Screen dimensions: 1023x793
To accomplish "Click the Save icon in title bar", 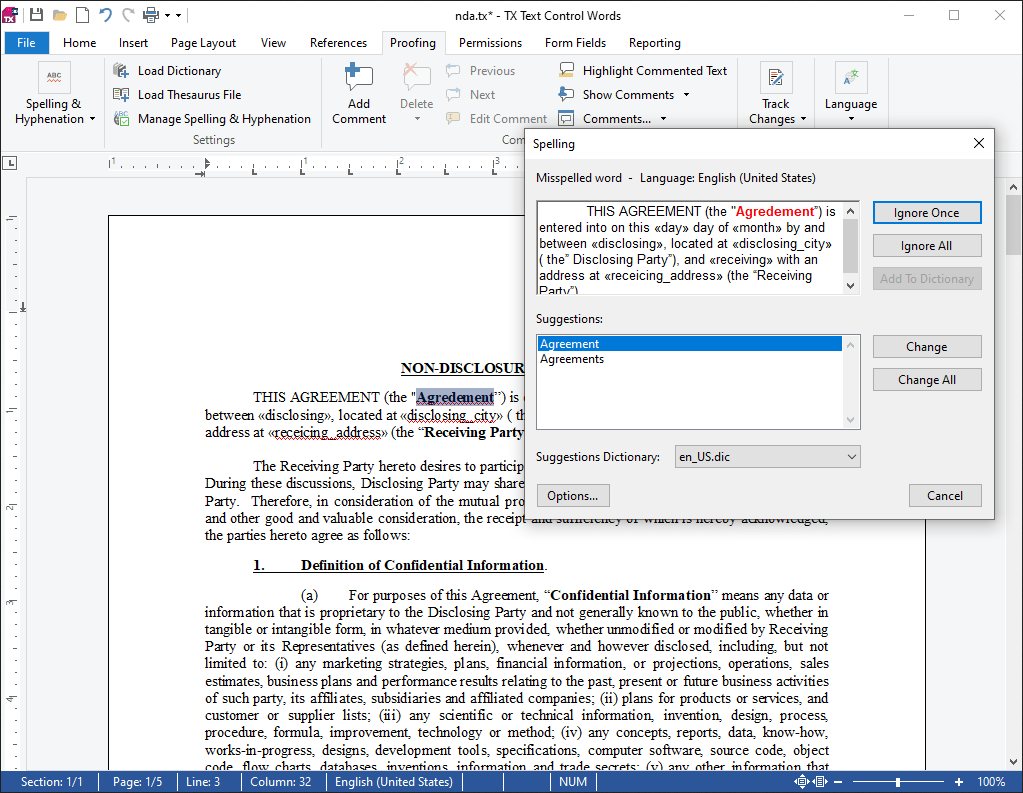I will (37, 15).
